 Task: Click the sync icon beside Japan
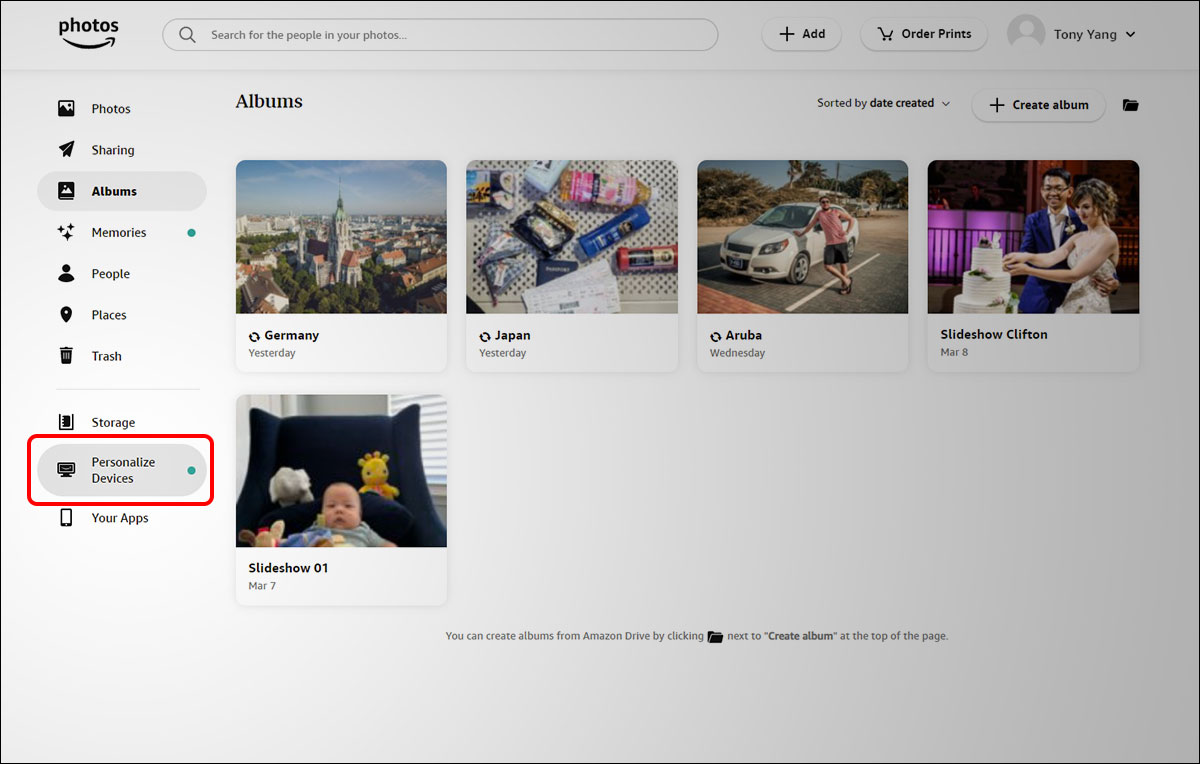coord(485,336)
